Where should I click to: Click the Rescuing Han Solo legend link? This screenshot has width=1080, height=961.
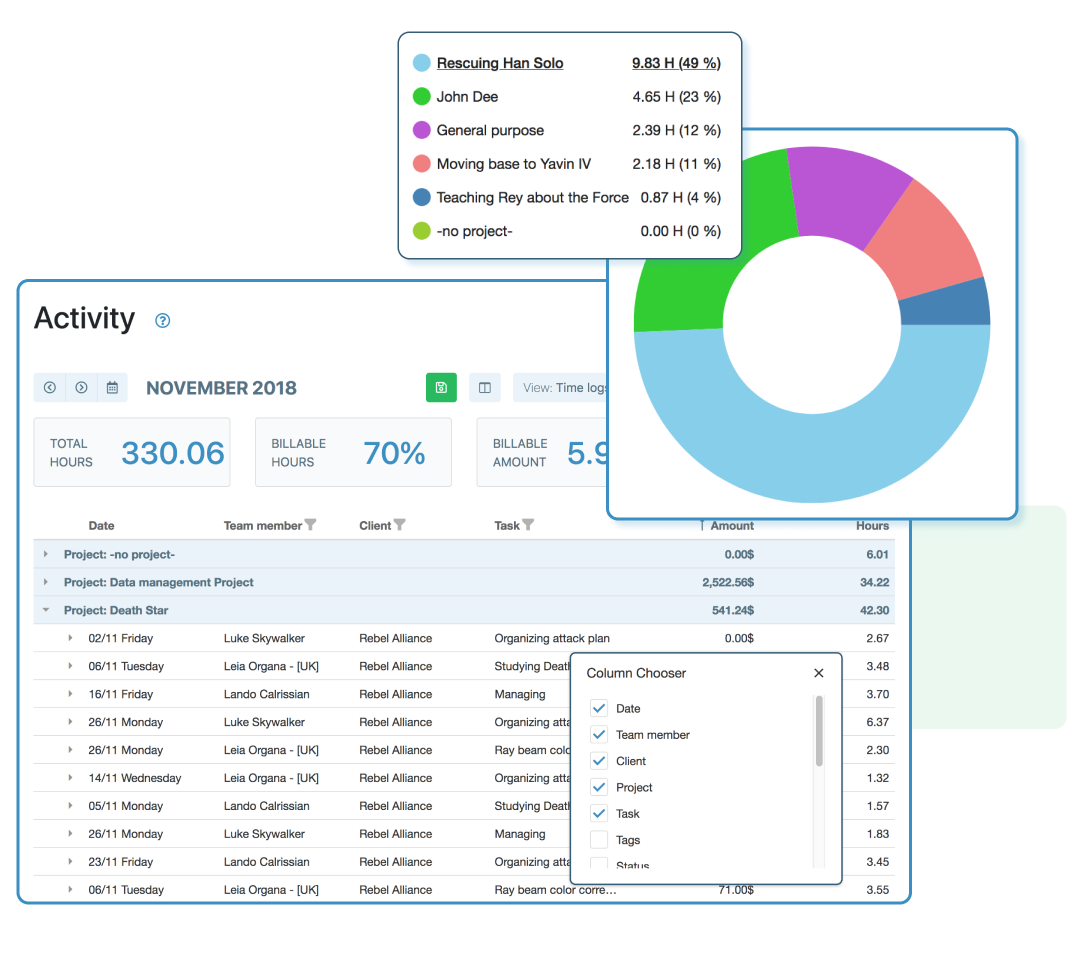500,63
